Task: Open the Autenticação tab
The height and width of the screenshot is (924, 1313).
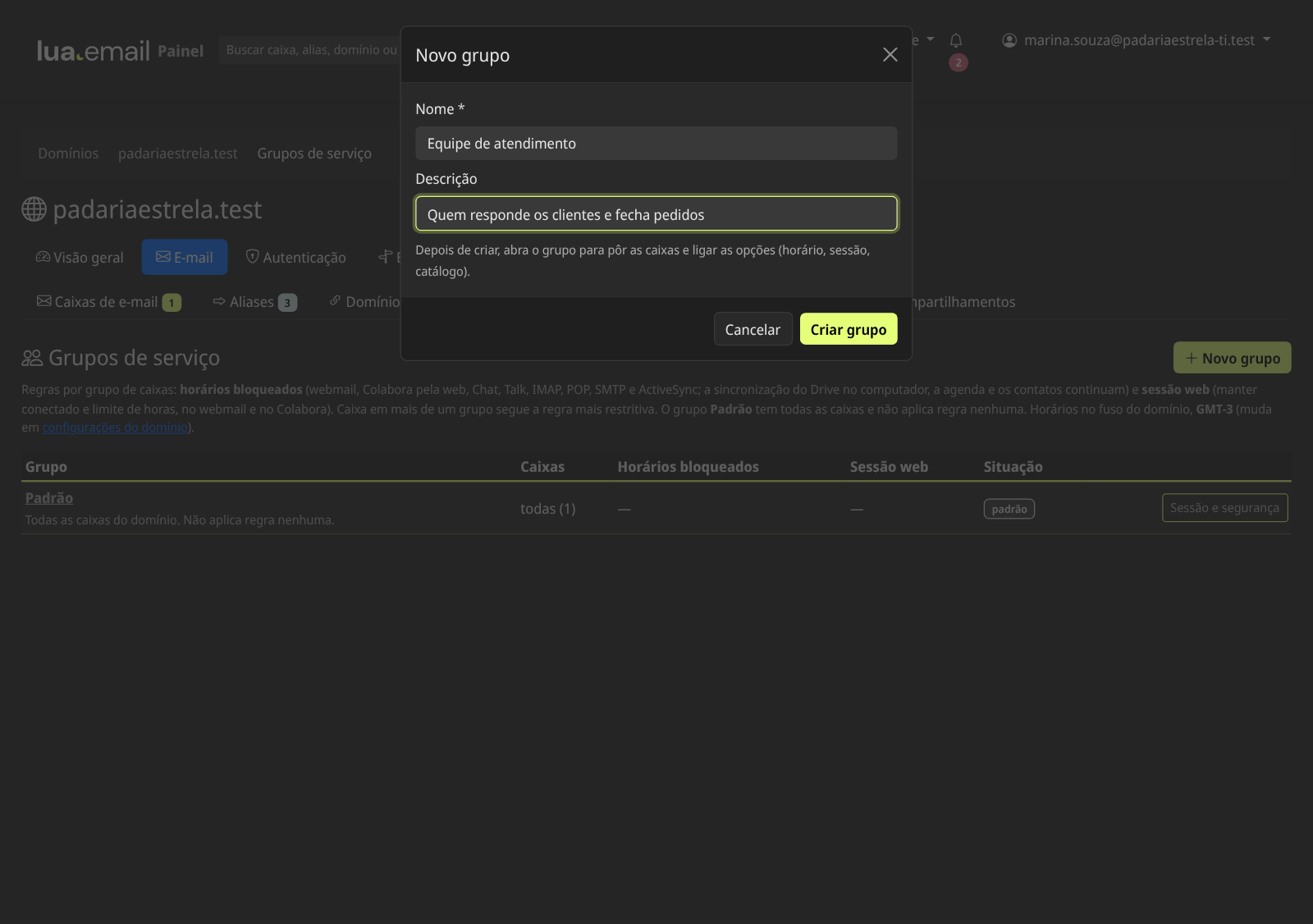Action: tap(296, 258)
